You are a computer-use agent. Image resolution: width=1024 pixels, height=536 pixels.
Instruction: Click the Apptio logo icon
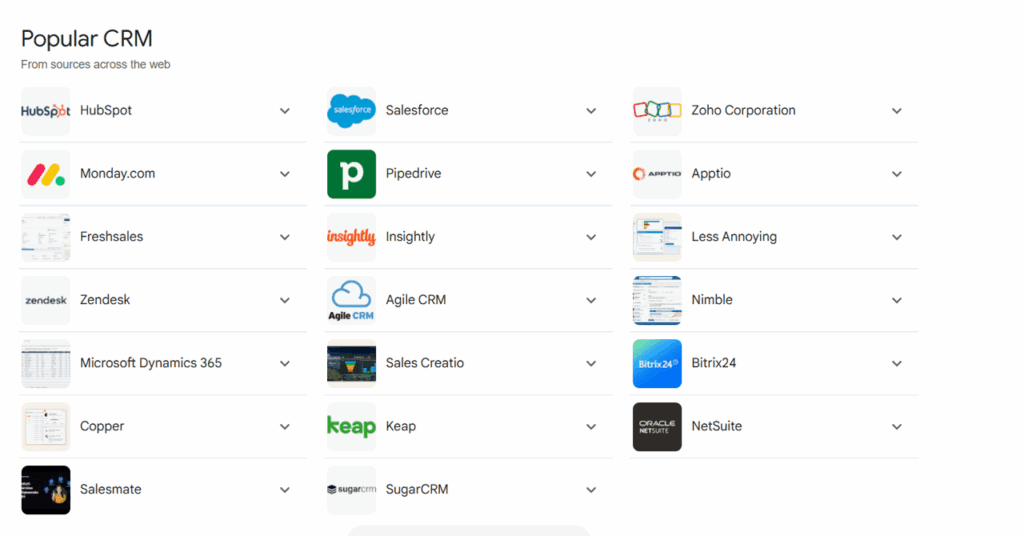tap(657, 174)
